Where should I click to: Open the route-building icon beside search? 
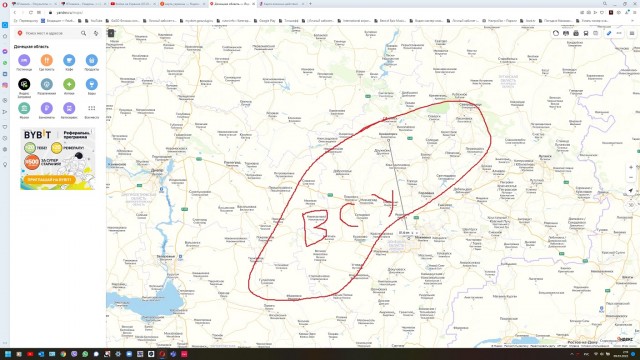click(x=96, y=33)
